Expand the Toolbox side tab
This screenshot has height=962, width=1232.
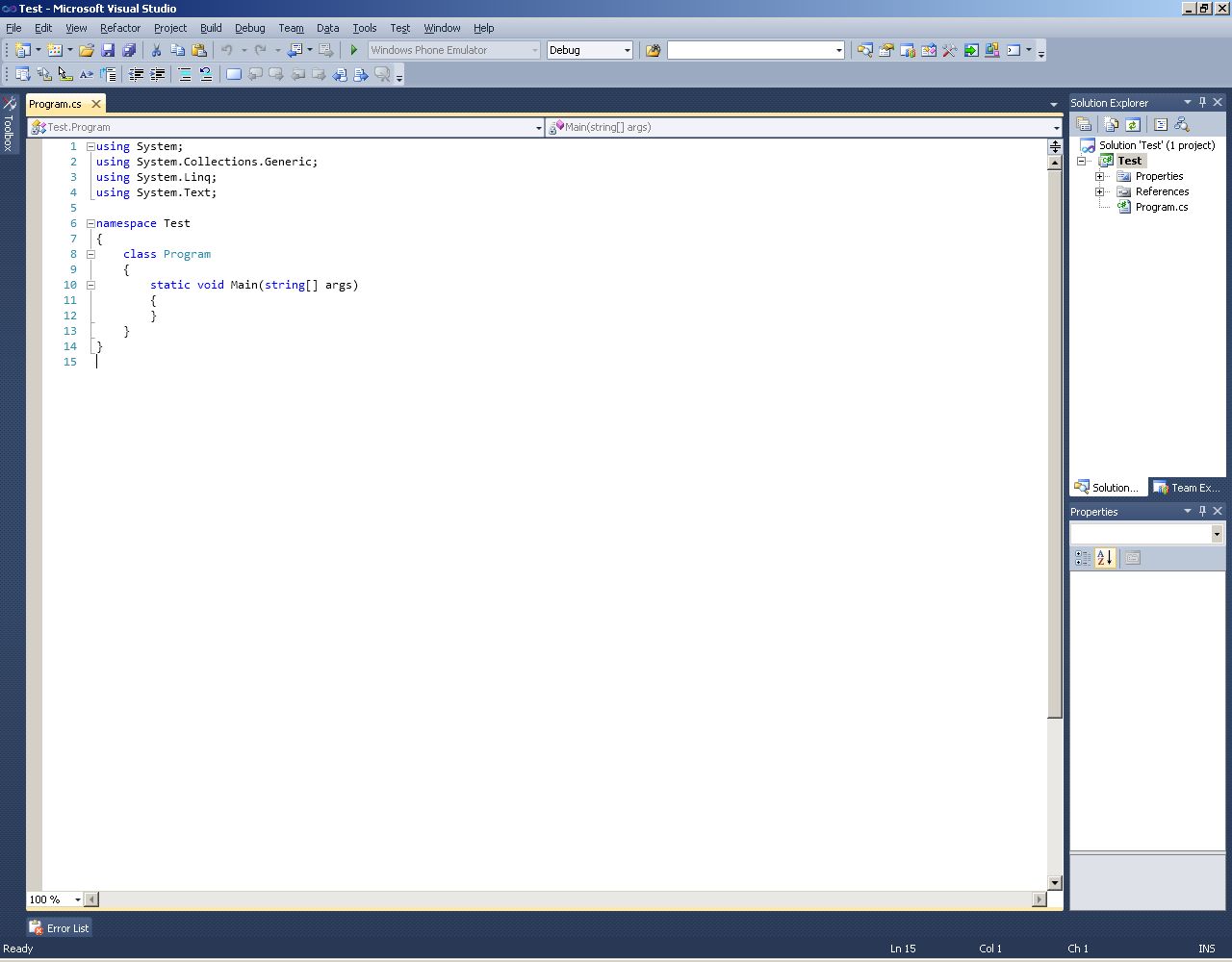click(9, 123)
